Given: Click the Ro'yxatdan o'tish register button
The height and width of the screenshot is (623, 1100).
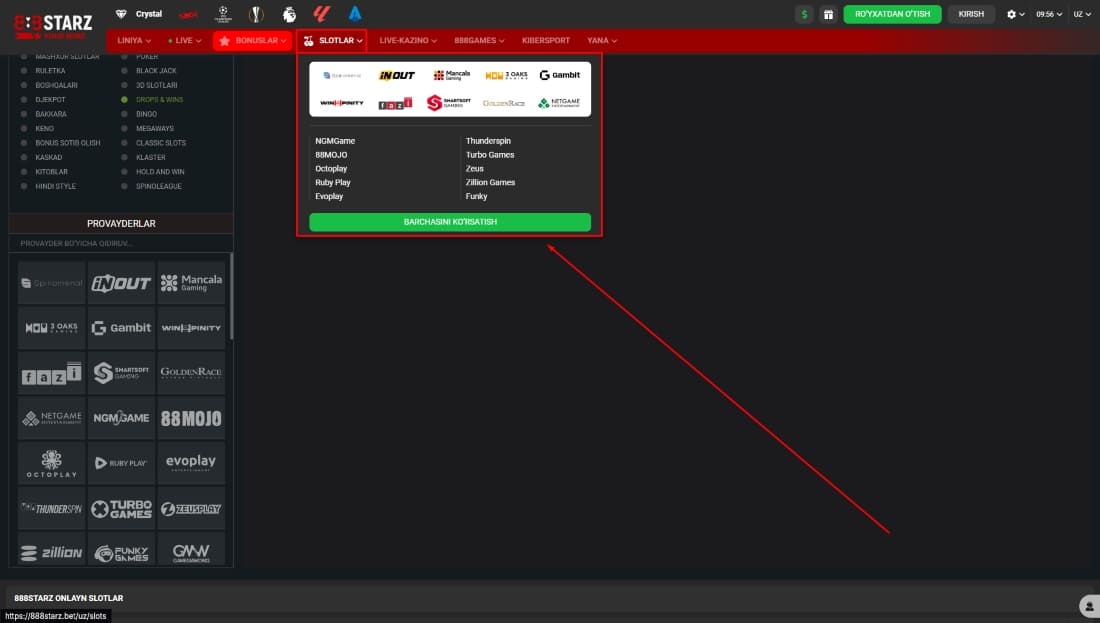Looking at the screenshot, I should (x=892, y=14).
